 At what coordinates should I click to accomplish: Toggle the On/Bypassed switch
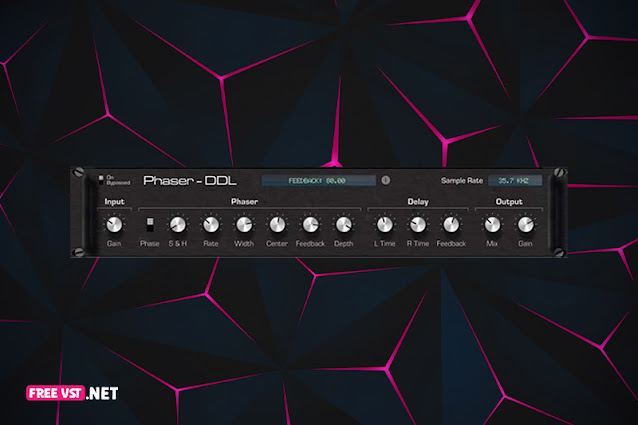point(101,180)
